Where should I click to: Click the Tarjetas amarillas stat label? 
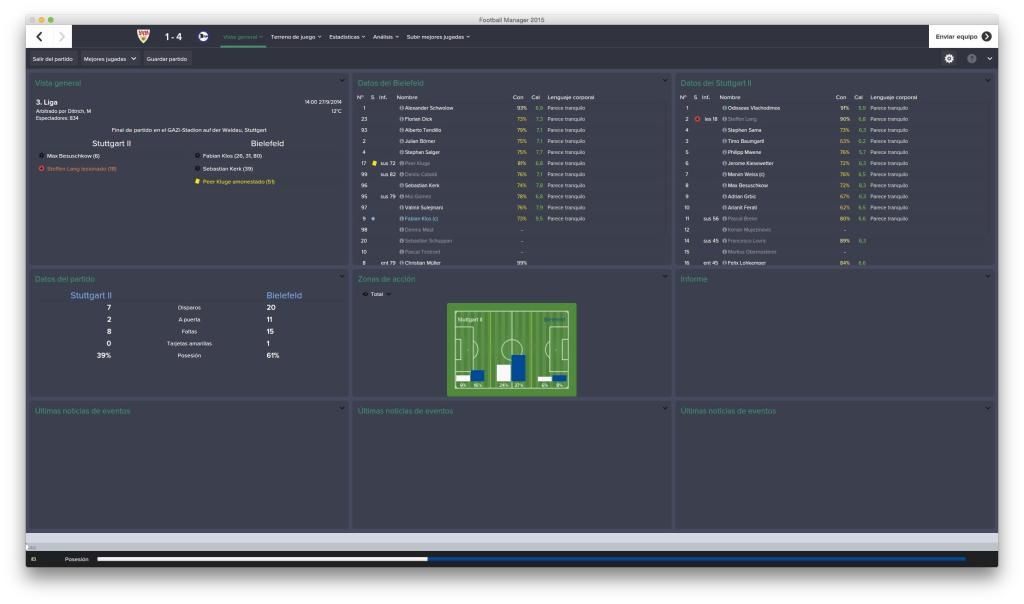[x=189, y=343]
